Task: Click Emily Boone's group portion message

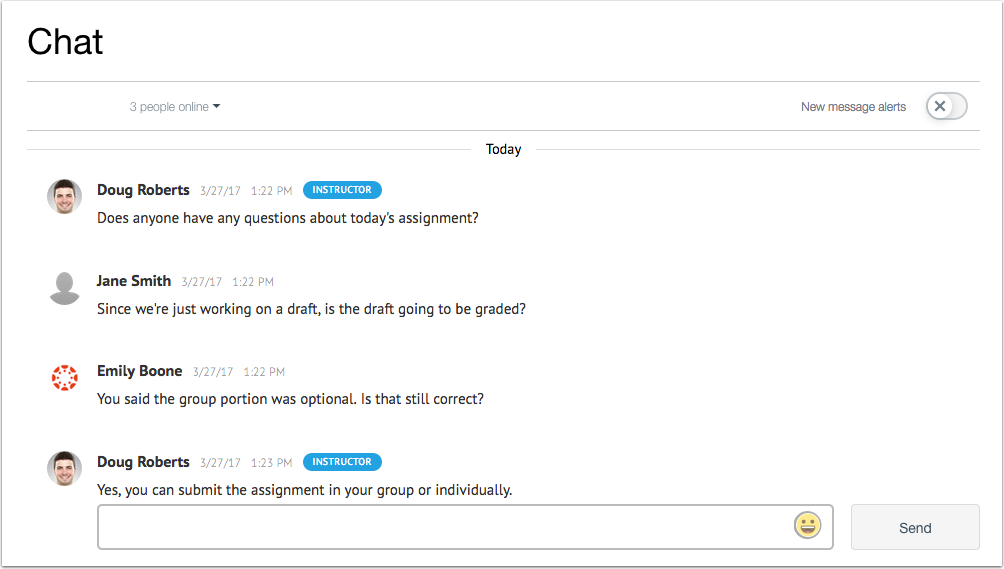Action: (x=290, y=399)
